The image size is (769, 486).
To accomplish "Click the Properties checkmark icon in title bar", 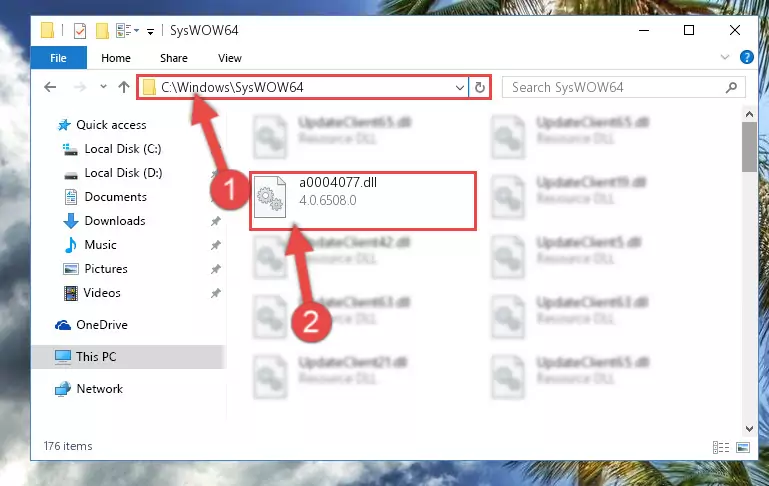I will (80, 31).
